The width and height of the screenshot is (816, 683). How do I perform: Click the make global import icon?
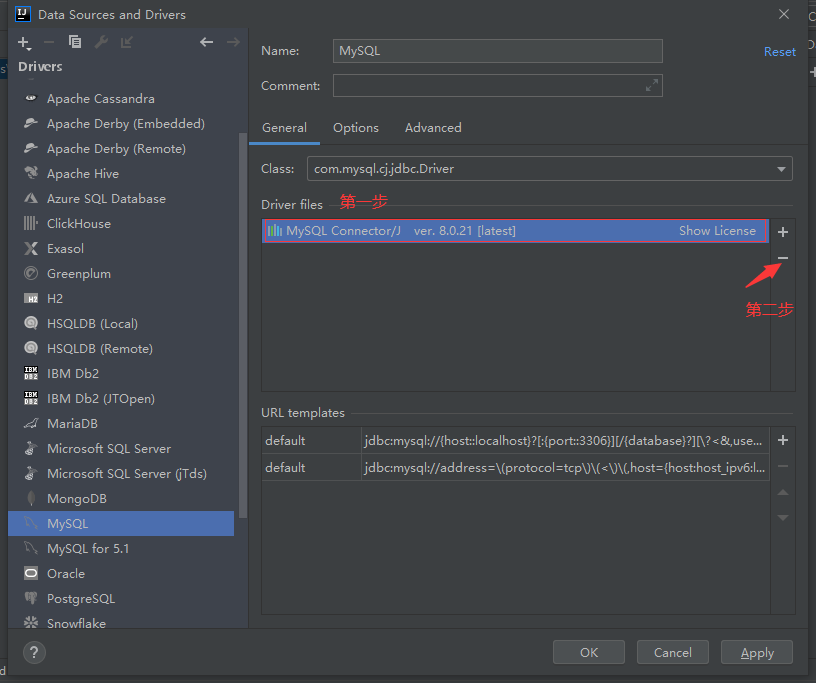[126, 42]
